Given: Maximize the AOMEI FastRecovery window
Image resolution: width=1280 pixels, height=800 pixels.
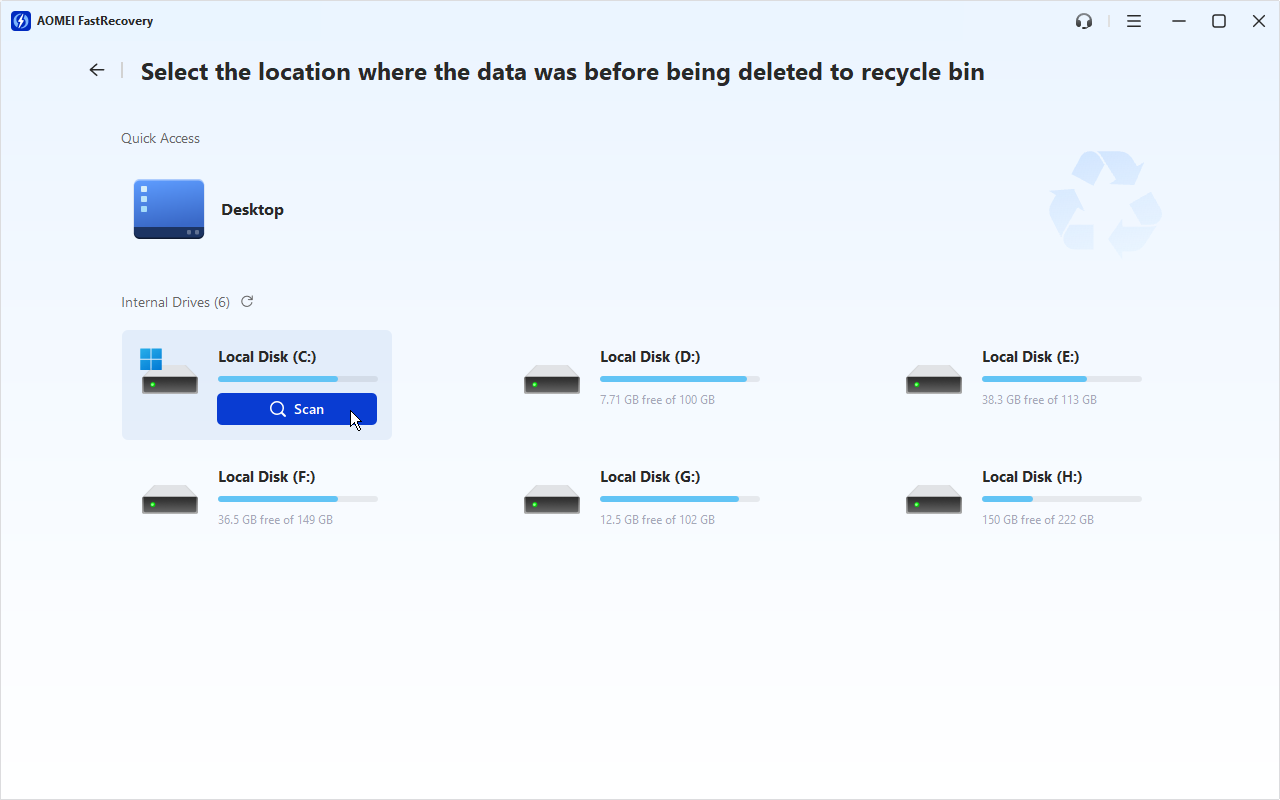Looking at the screenshot, I should click(1219, 21).
